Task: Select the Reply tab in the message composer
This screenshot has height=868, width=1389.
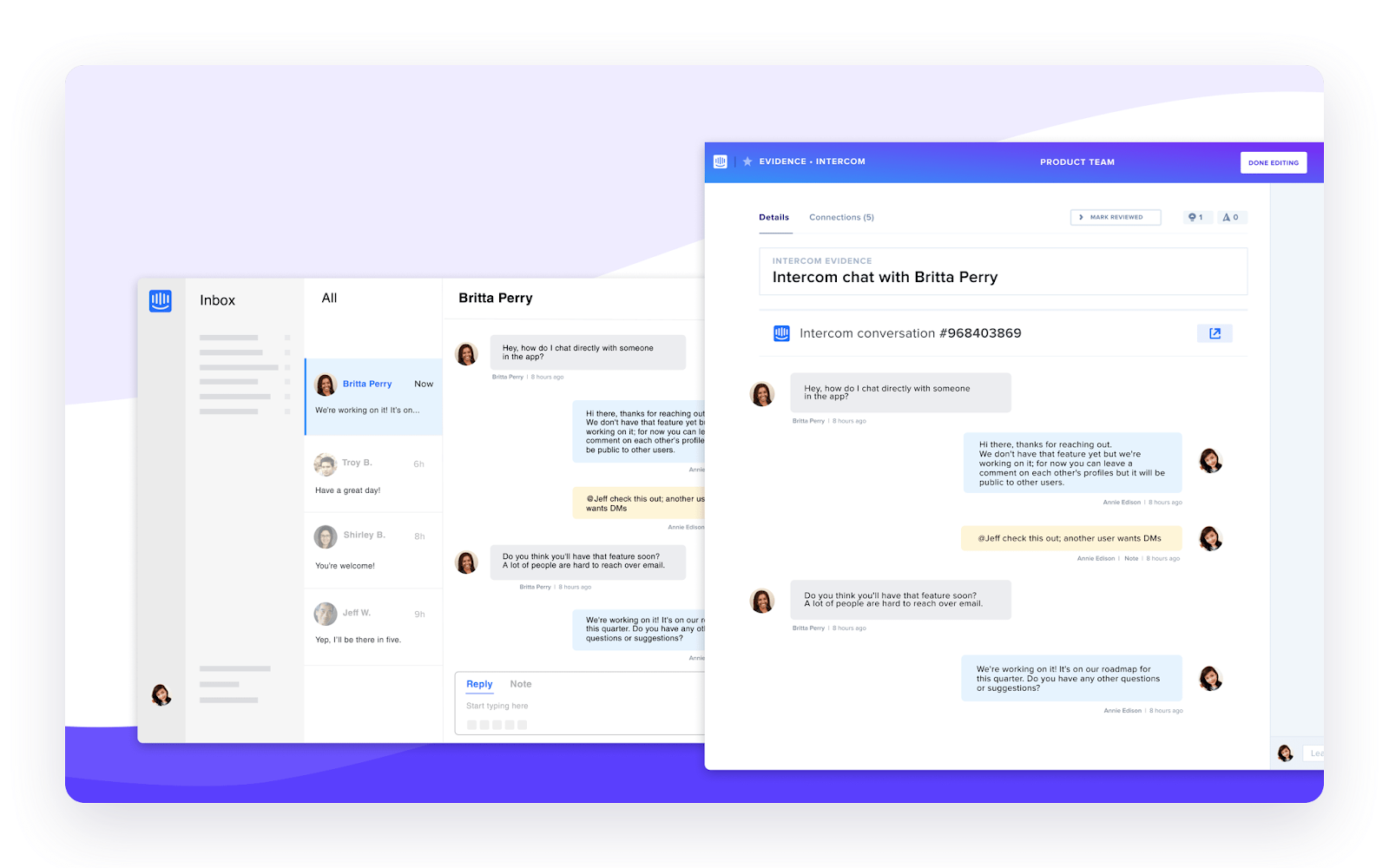Action: click(x=479, y=684)
